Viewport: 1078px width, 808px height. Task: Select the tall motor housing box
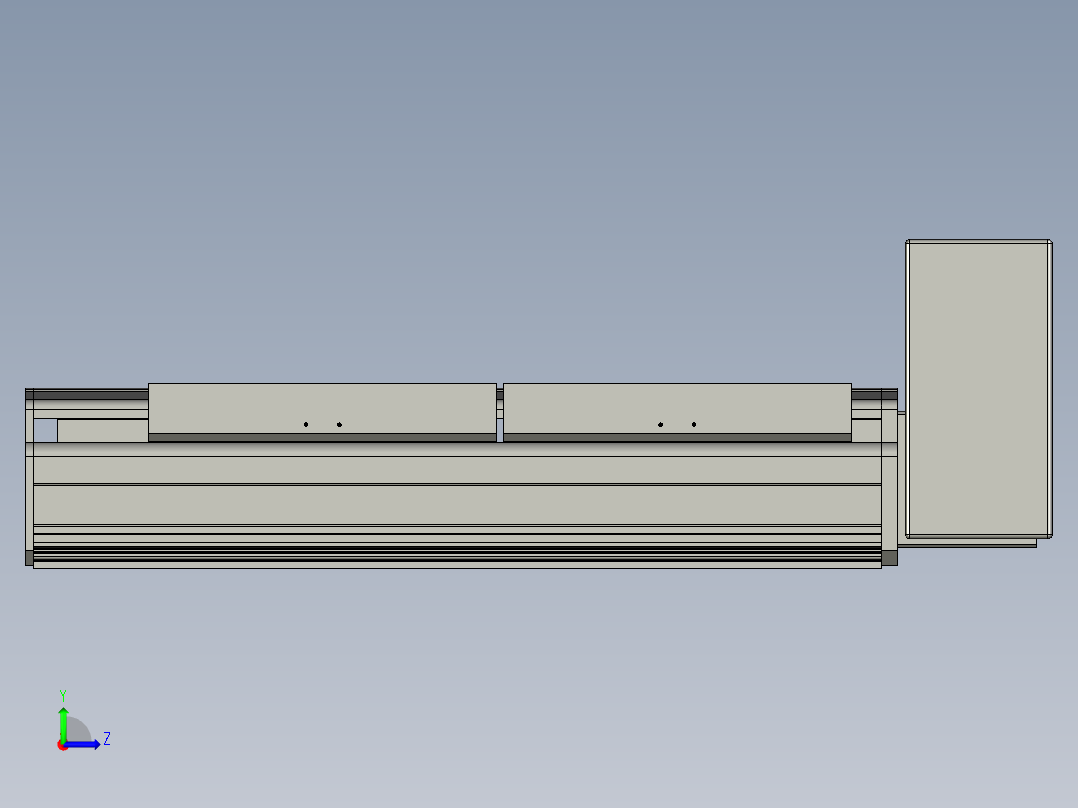click(x=977, y=388)
